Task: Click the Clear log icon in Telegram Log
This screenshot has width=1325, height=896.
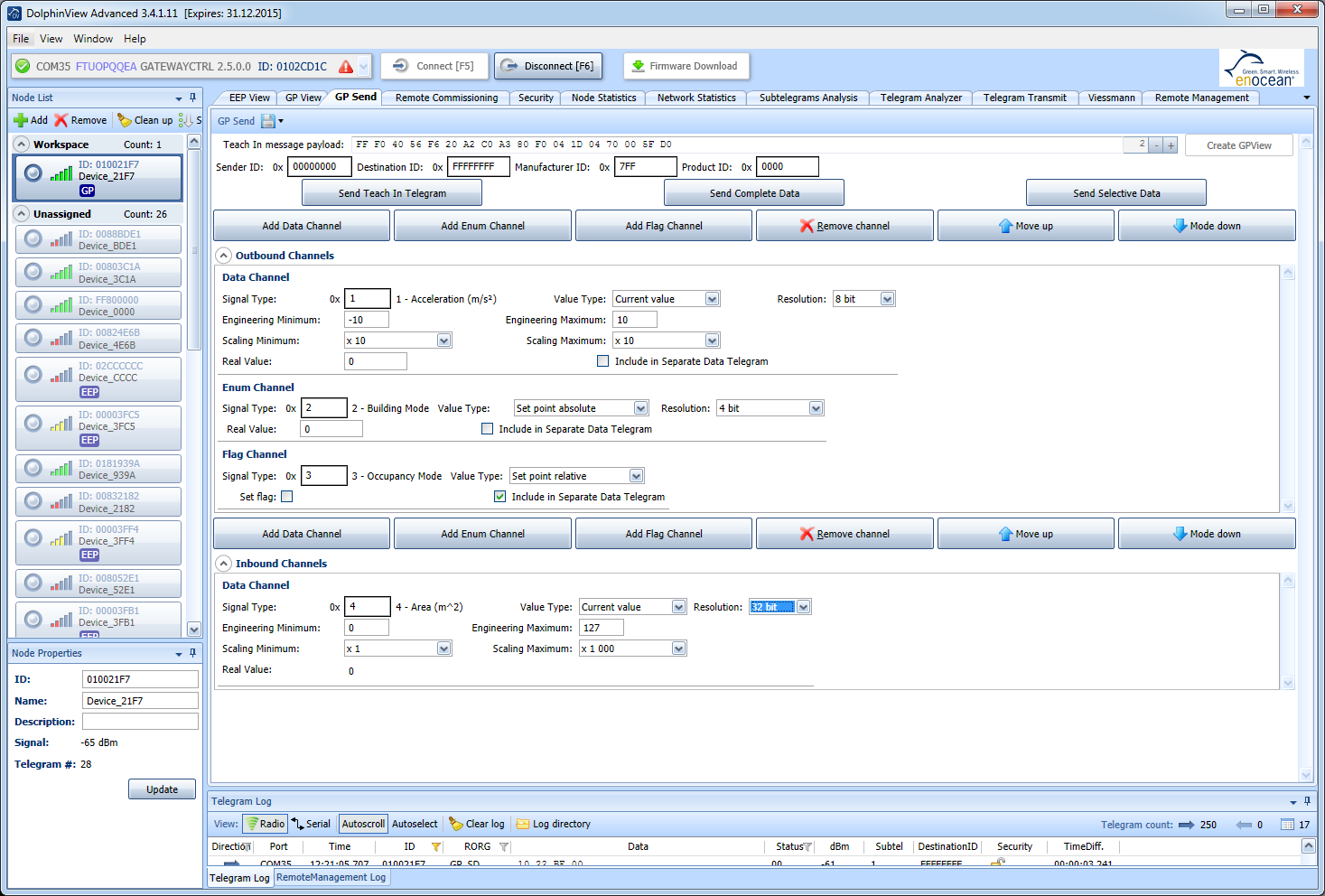Action: pyautogui.click(x=456, y=824)
